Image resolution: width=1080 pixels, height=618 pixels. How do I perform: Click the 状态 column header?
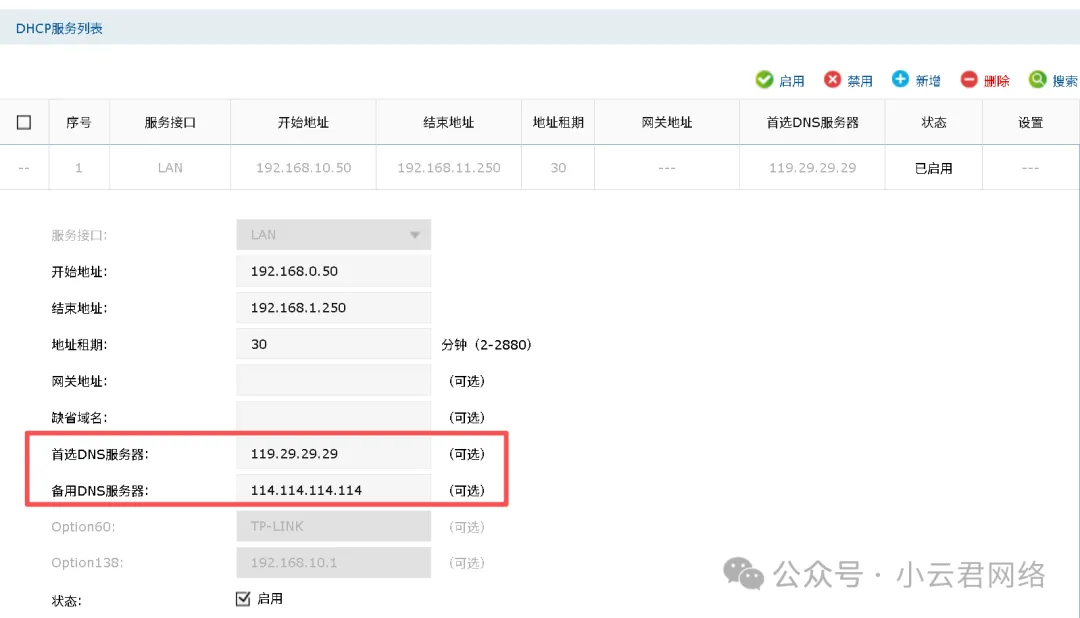[x=934, y=122]
